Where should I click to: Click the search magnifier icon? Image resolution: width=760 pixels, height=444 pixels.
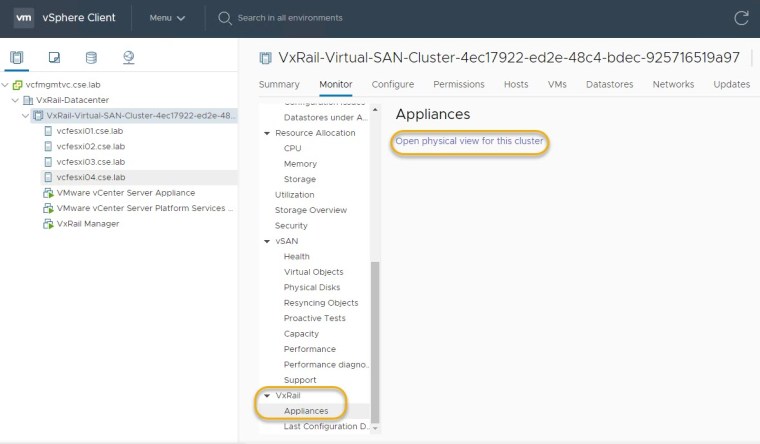point(225,18)
